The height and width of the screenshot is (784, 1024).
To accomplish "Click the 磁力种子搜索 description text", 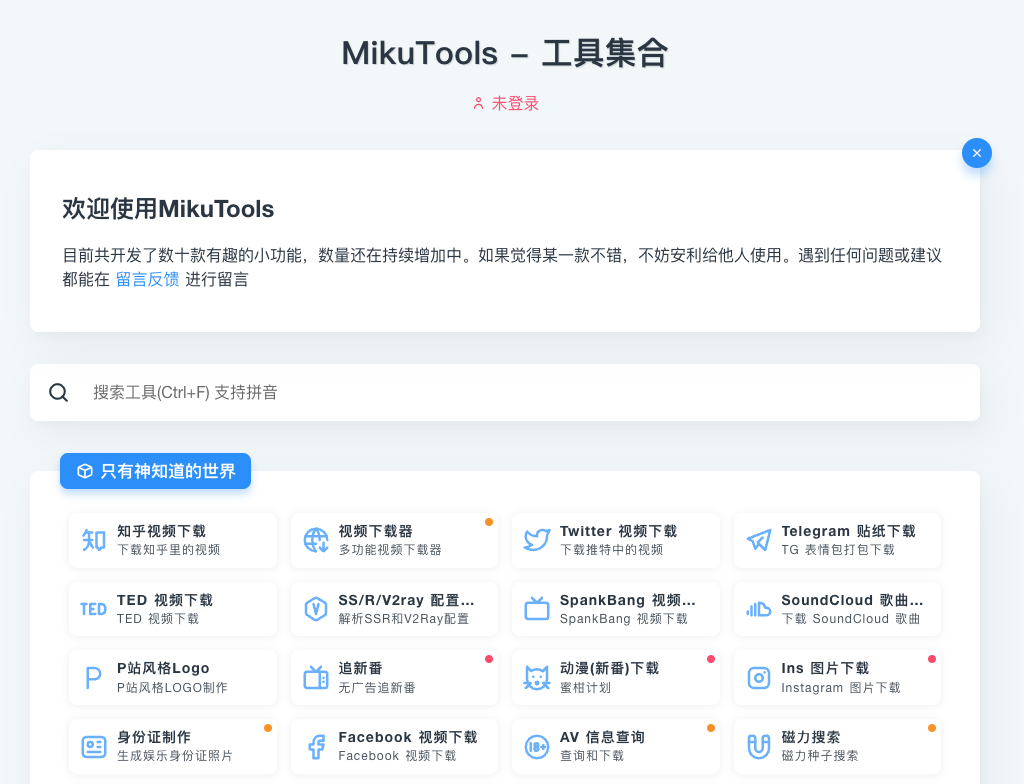I will tap(820, 756).
